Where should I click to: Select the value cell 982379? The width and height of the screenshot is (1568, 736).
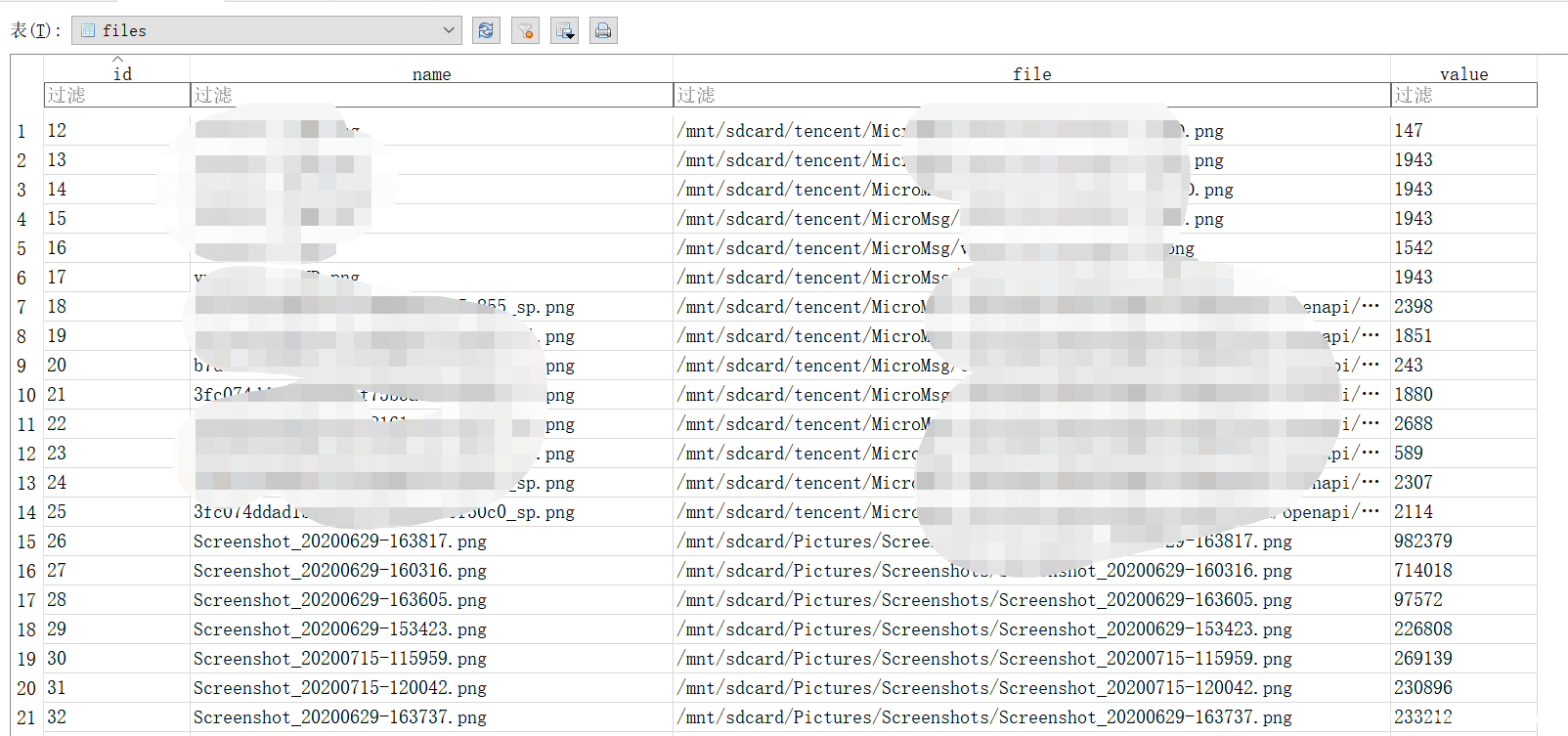(x=1464, y=541)
